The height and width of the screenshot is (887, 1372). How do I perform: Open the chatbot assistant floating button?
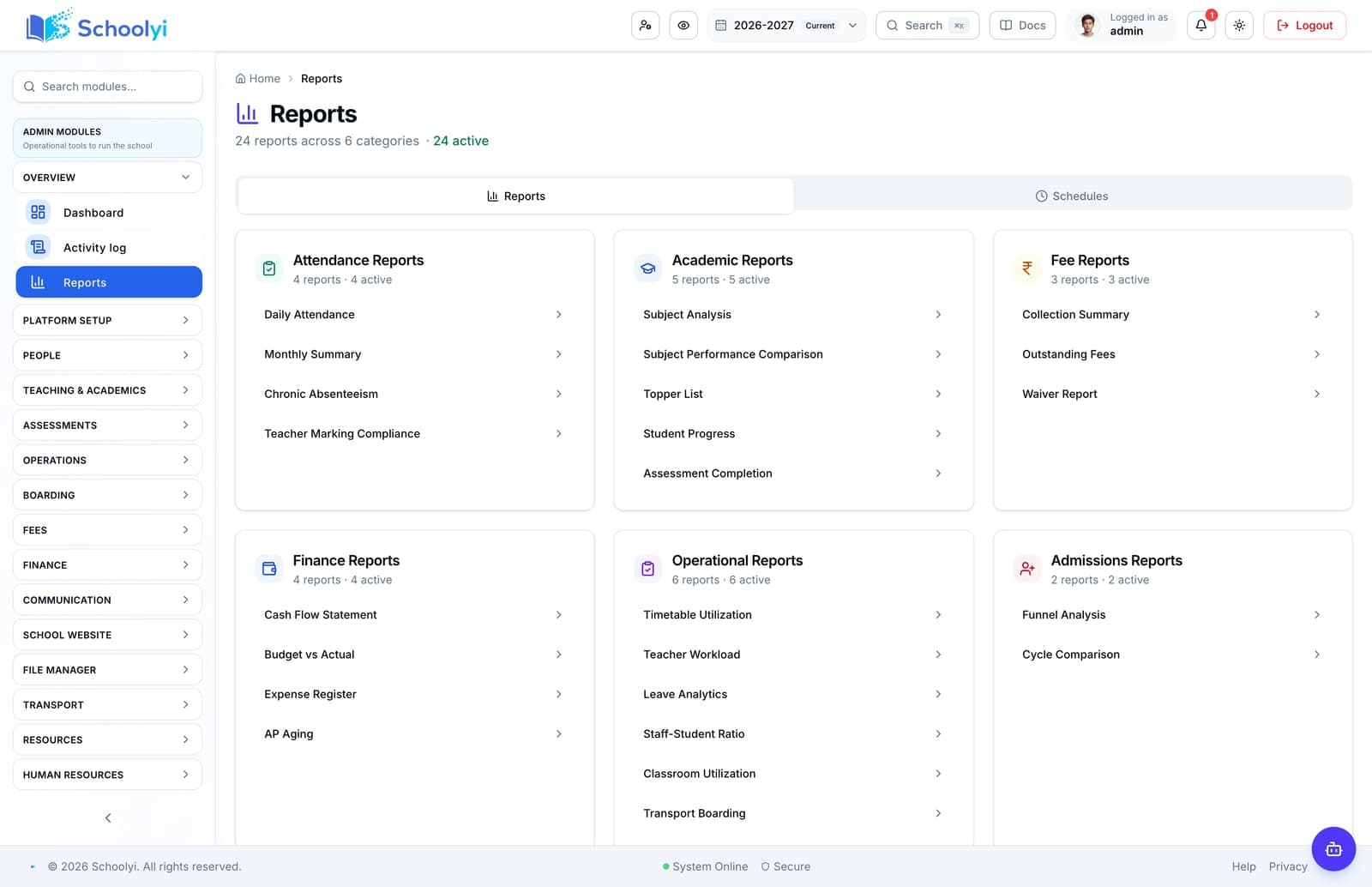[x=1333, y=849]
